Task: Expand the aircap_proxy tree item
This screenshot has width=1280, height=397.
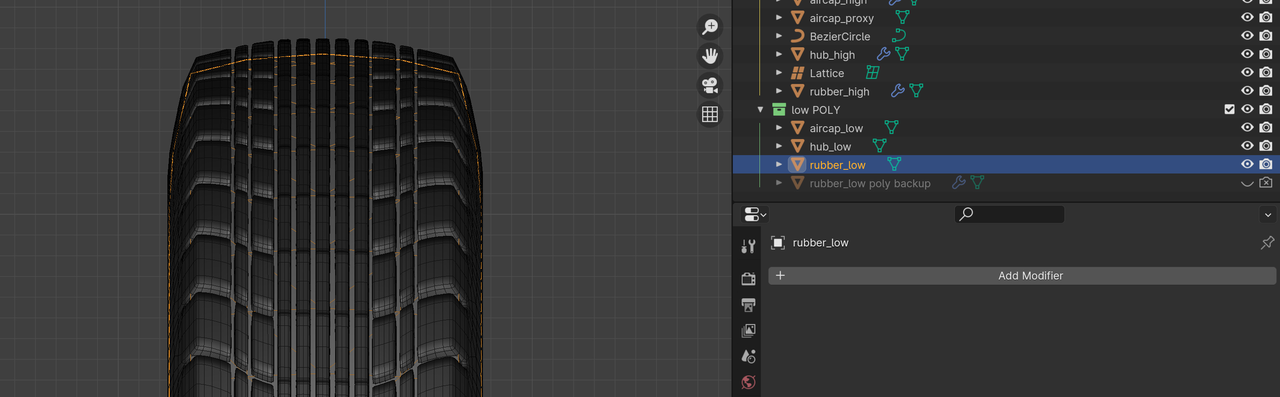Action: (779, 18)
